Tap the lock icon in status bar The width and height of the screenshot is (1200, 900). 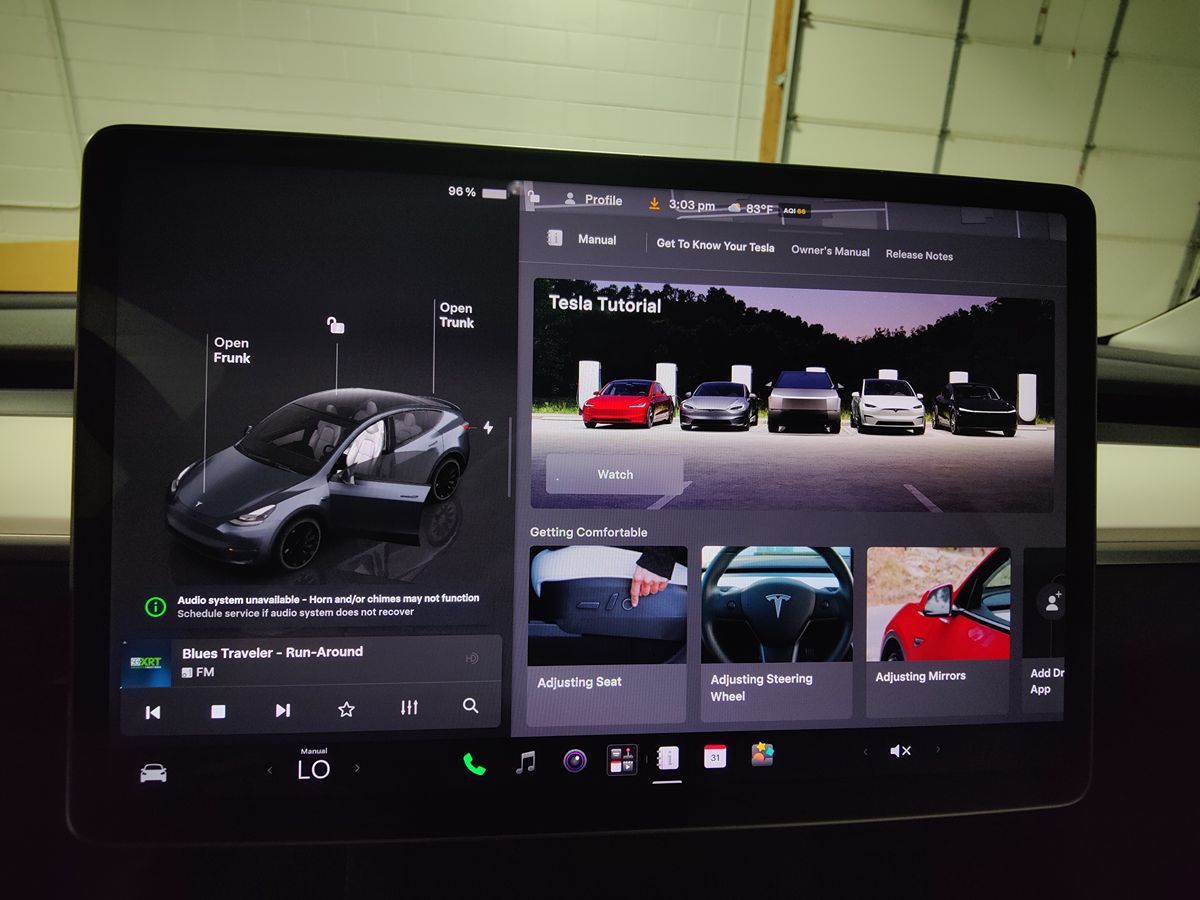(x=534, y=197)
